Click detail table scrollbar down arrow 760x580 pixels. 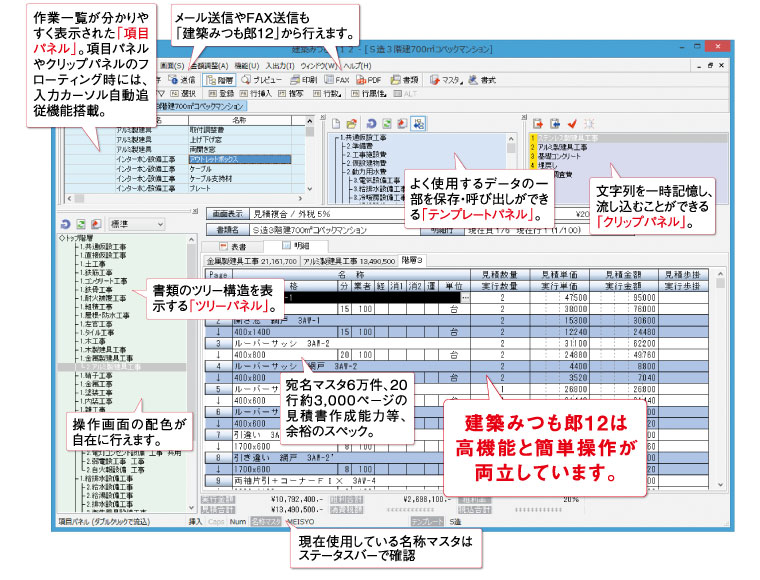click(x=720, y=484)
